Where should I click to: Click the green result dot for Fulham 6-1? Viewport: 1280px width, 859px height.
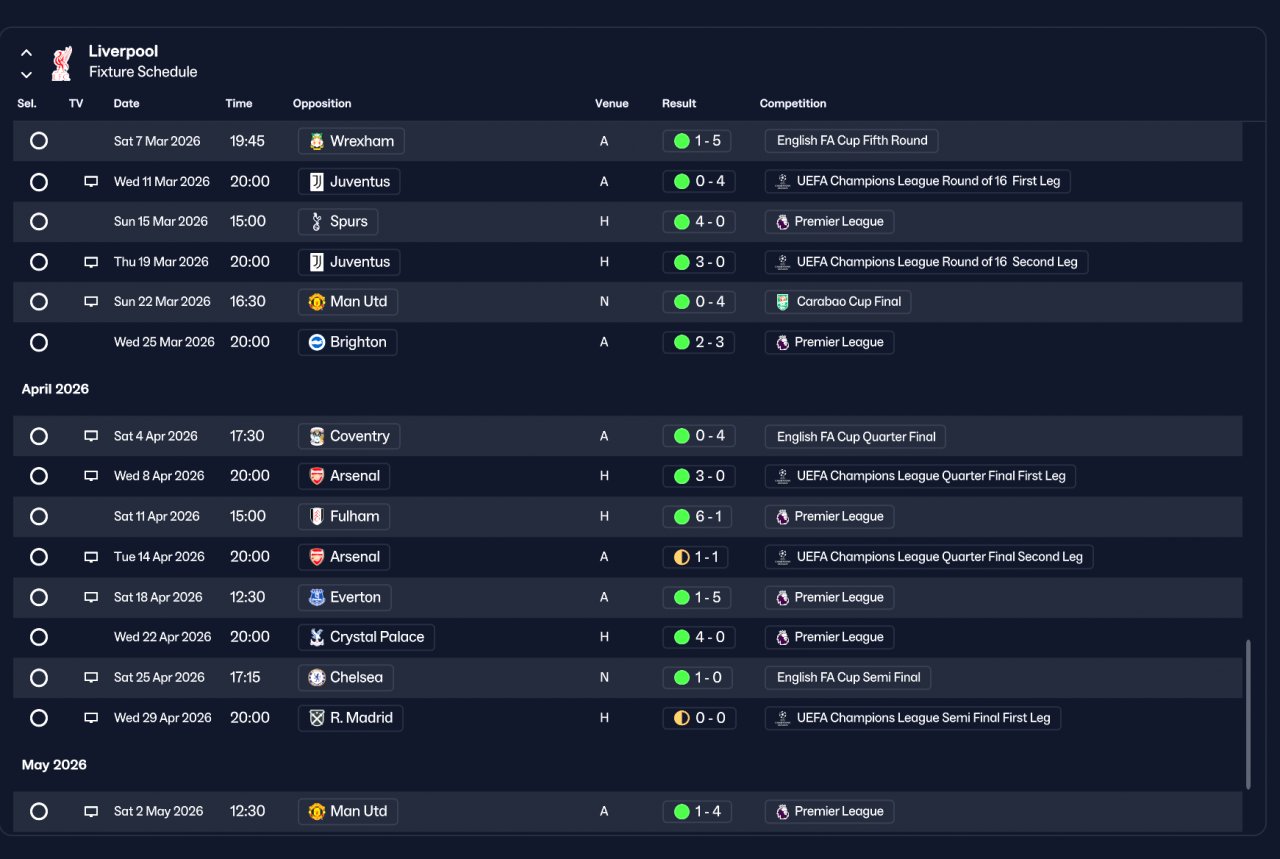(682, 517)
